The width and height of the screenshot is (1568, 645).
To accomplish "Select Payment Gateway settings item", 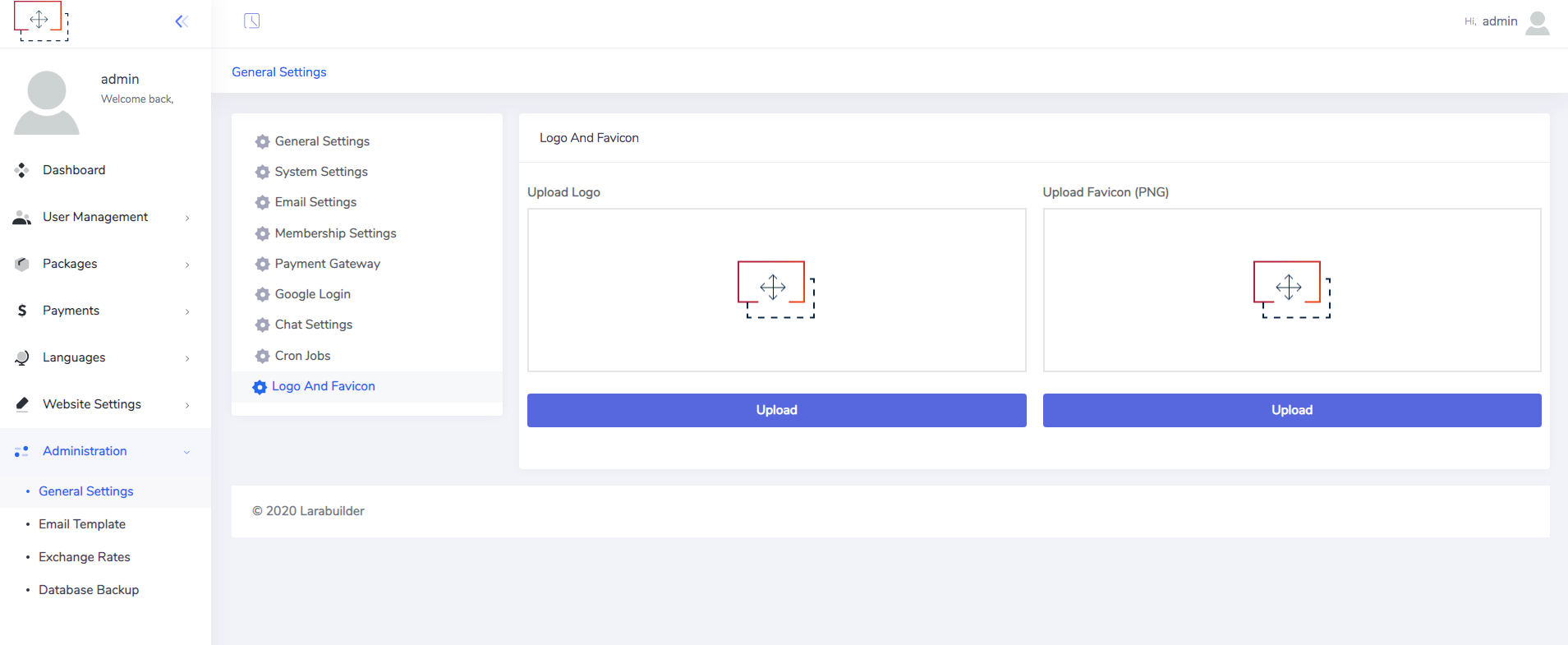I will [x=327, y=264].
